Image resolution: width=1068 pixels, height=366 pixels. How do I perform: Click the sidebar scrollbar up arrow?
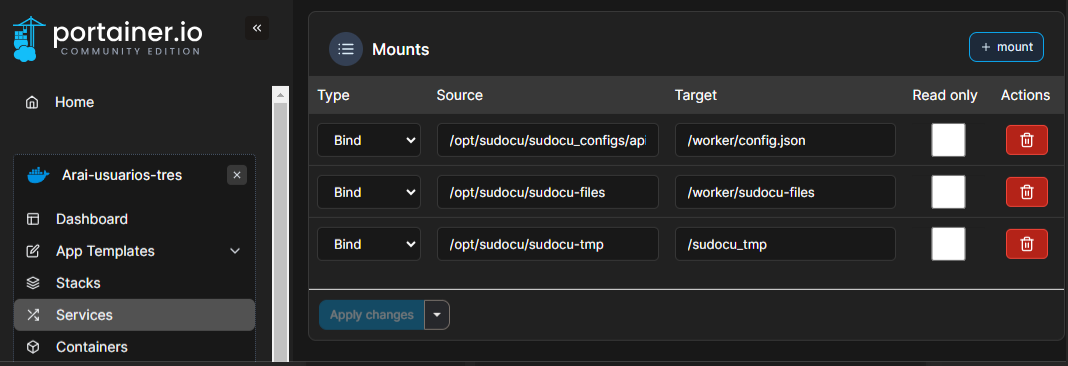click(280, 94)
